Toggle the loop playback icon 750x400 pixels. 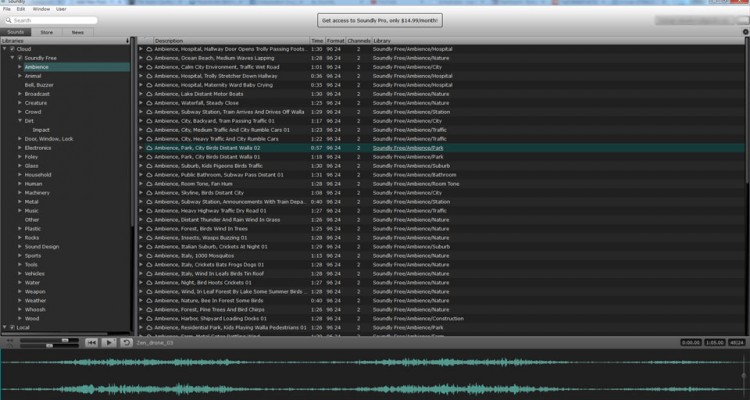tap(126, 342)
